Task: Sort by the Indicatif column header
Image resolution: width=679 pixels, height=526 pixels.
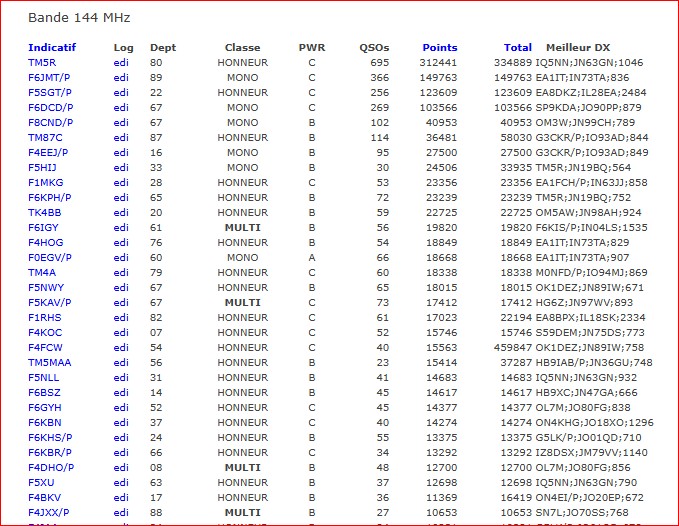Action: [x=52, y=48]
